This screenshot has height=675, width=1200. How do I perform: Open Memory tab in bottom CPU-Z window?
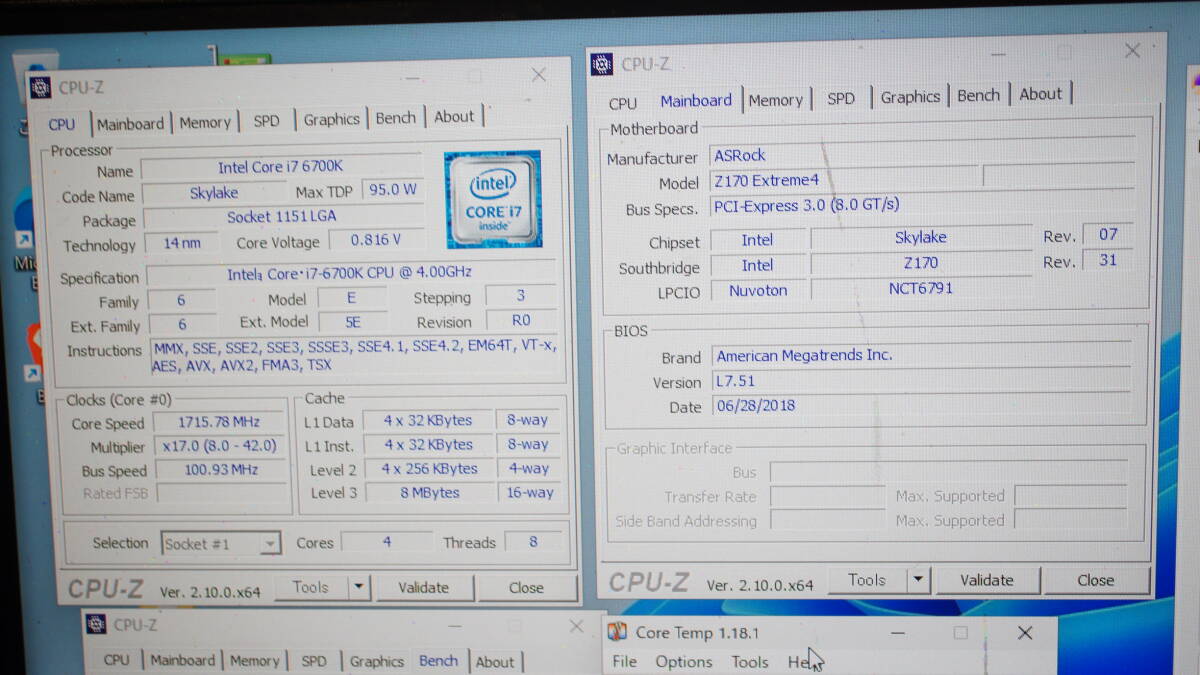point(254,661)
